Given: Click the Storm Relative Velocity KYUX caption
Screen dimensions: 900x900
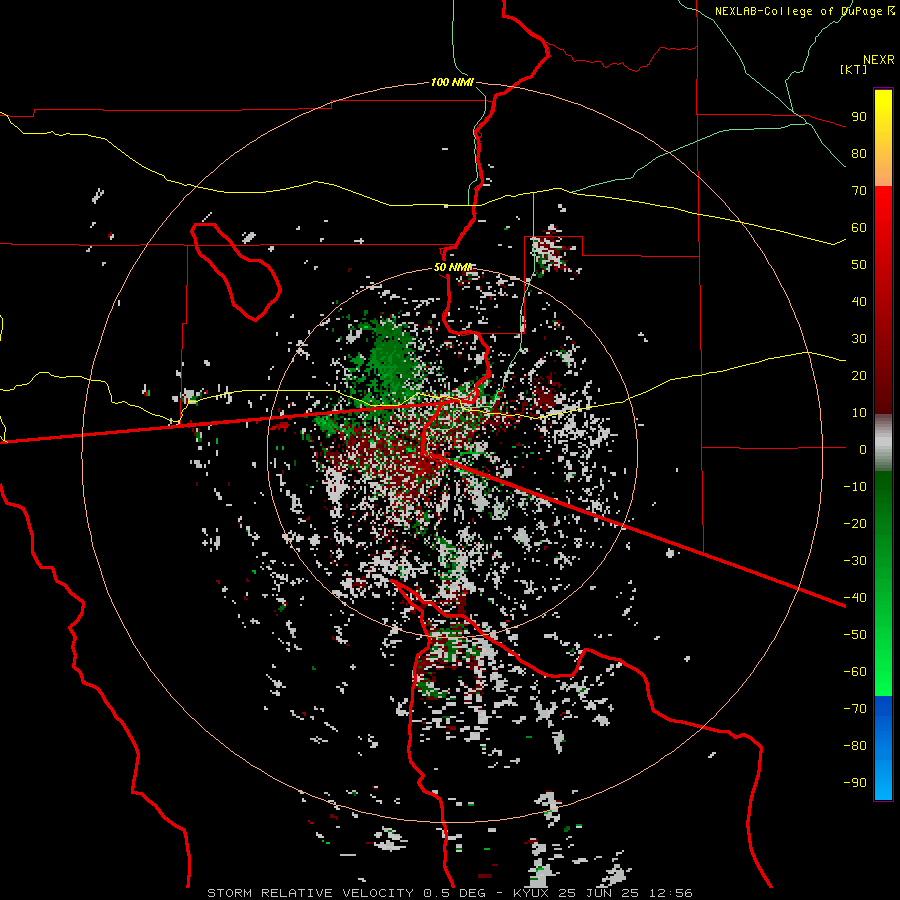Looking at the screenshot, I should pos(449,893).
